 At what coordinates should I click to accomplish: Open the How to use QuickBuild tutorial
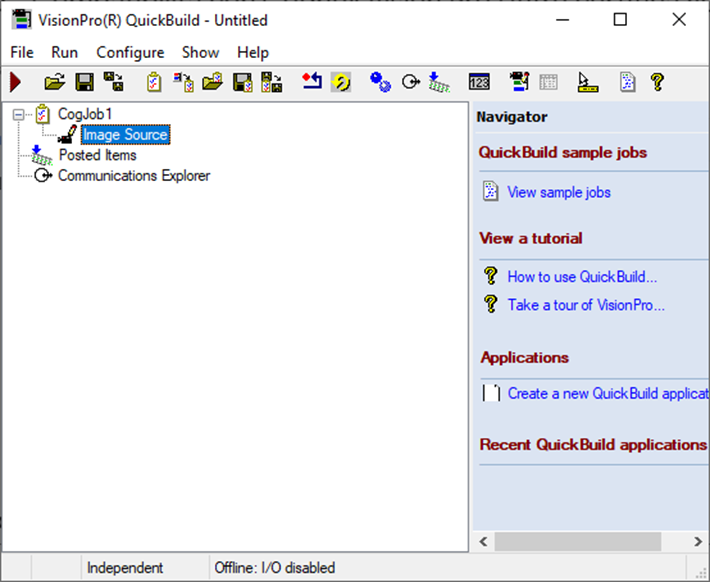tap(582, 277)
